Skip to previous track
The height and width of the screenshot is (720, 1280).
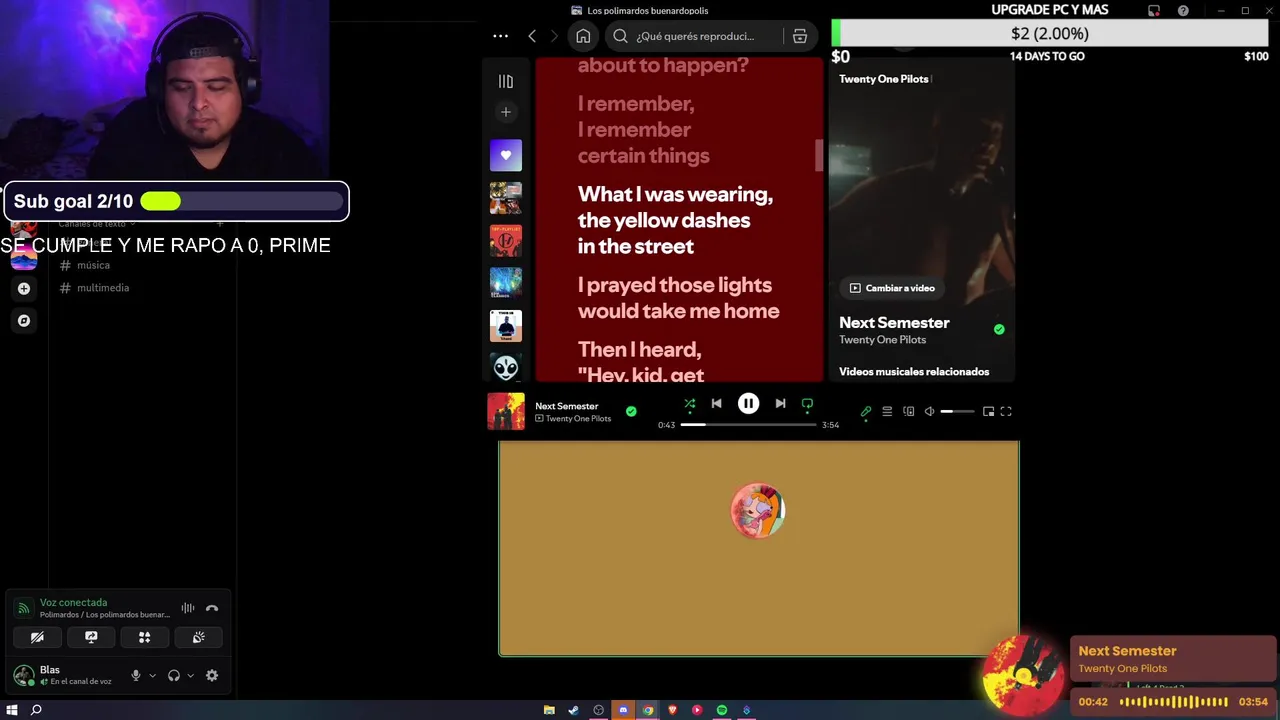tap(716, 404)
